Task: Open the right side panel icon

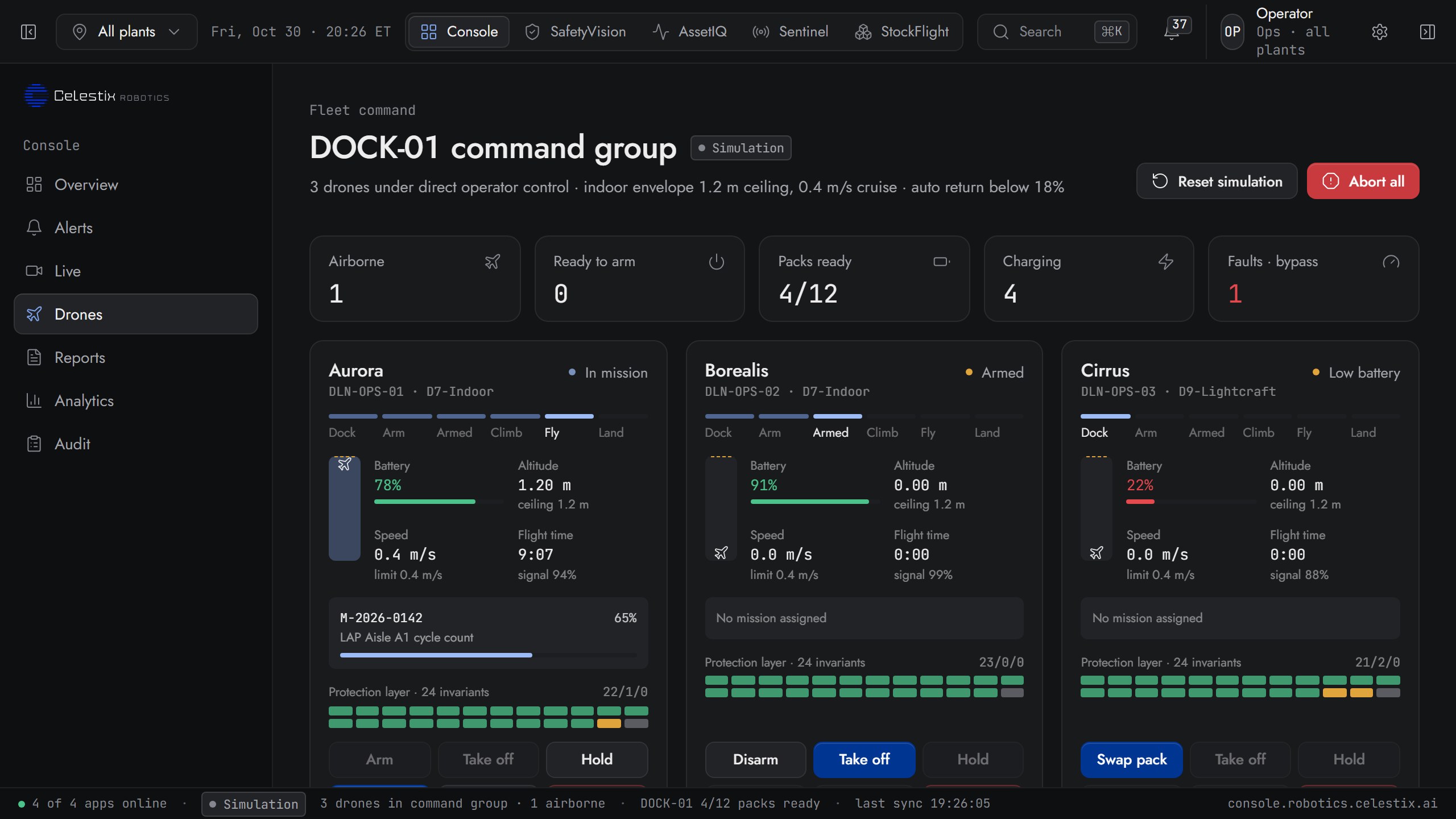Action: pyautogui.click(x=1428, y=32)
